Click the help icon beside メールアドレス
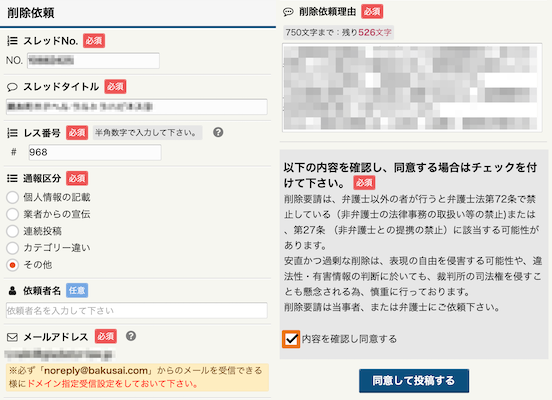Image resolution: width=552 pixels, height=400 pixels. 131,336
